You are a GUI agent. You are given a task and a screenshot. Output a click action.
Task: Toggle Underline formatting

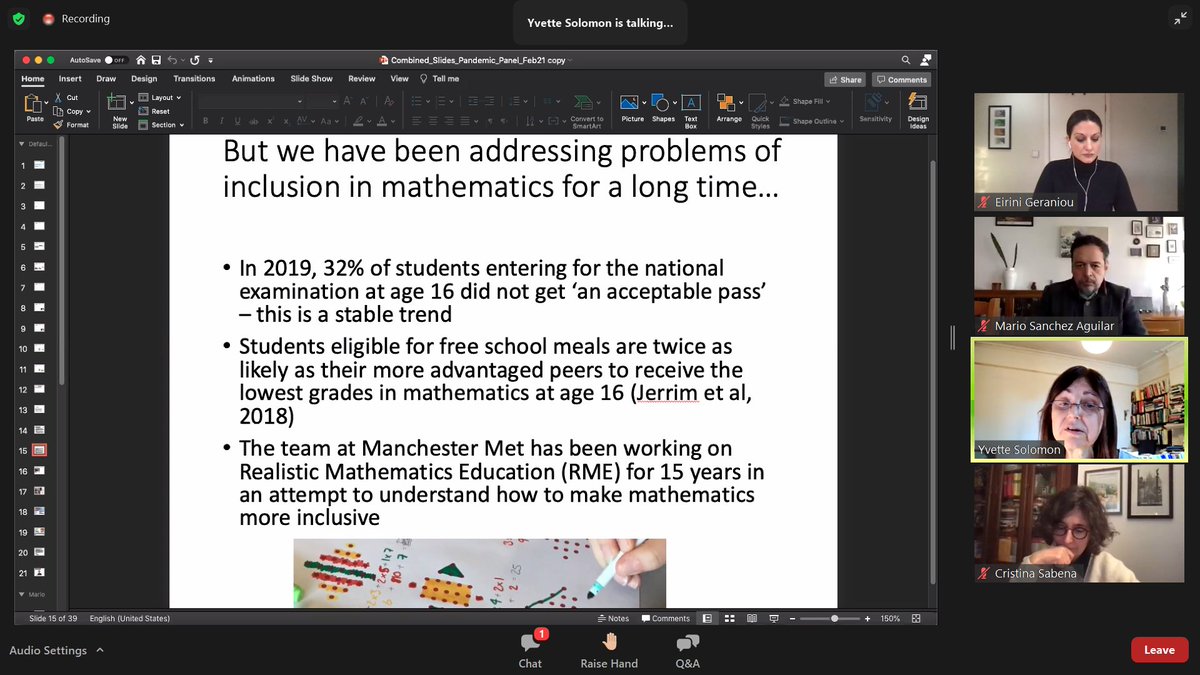click(238, 121)
